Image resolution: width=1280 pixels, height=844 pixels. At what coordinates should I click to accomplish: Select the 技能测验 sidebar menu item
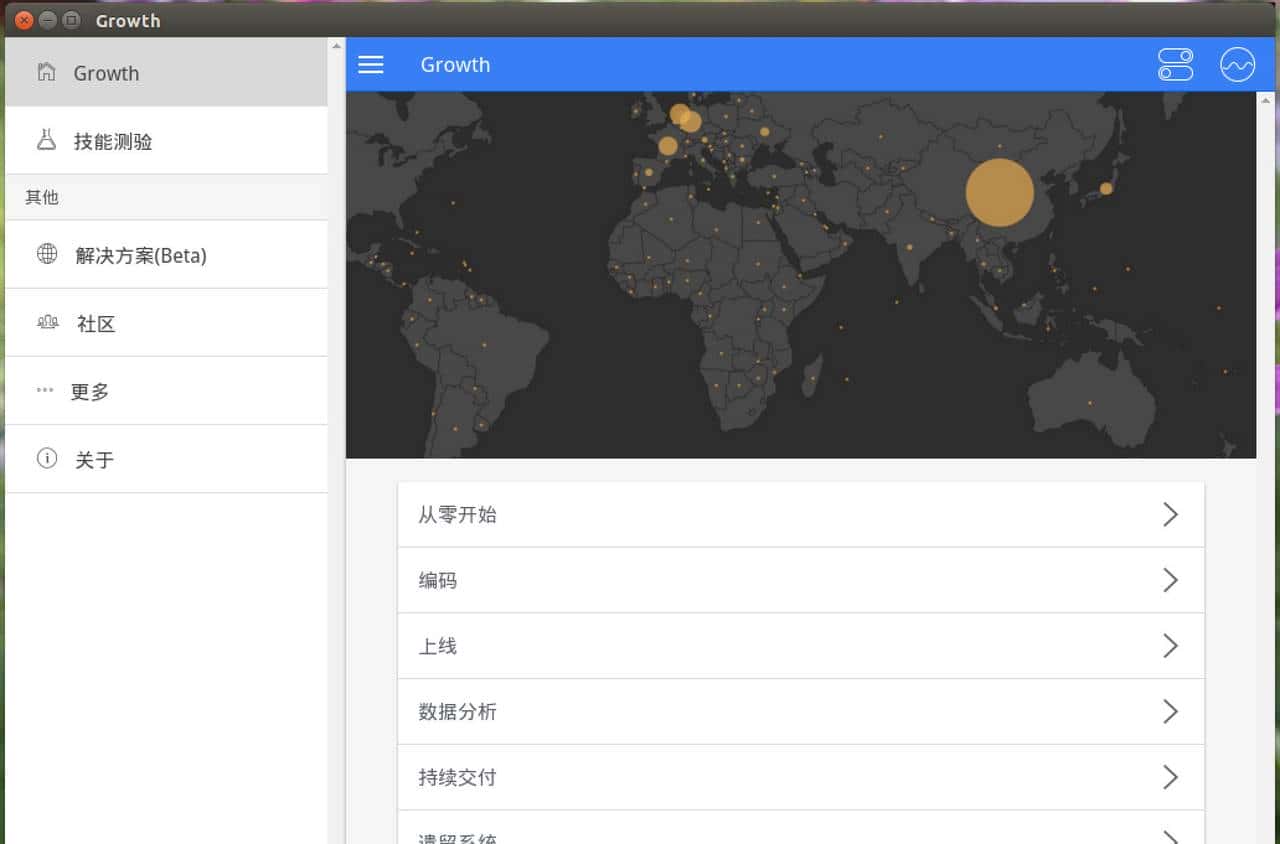point(113,141)
